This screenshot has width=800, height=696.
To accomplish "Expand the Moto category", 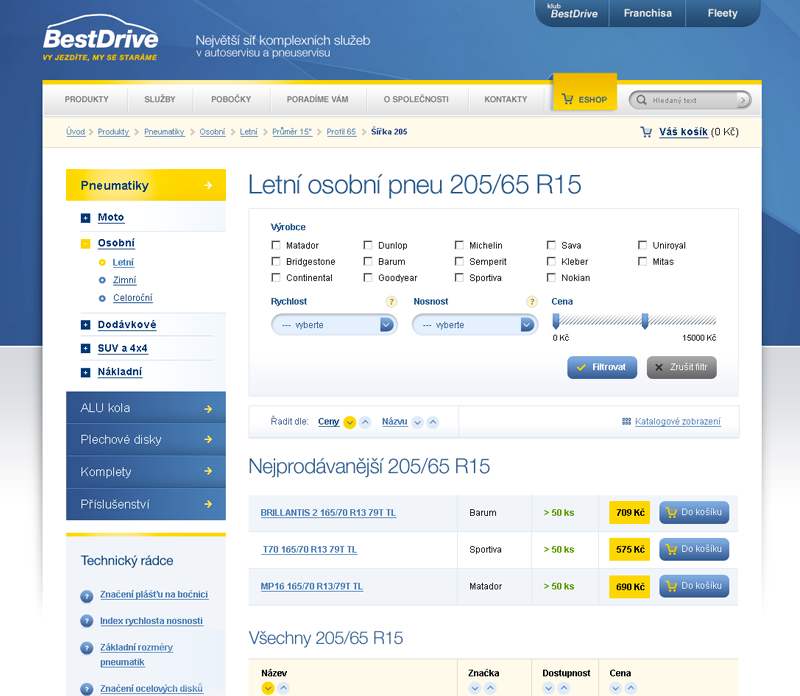I will coord(86,218).
